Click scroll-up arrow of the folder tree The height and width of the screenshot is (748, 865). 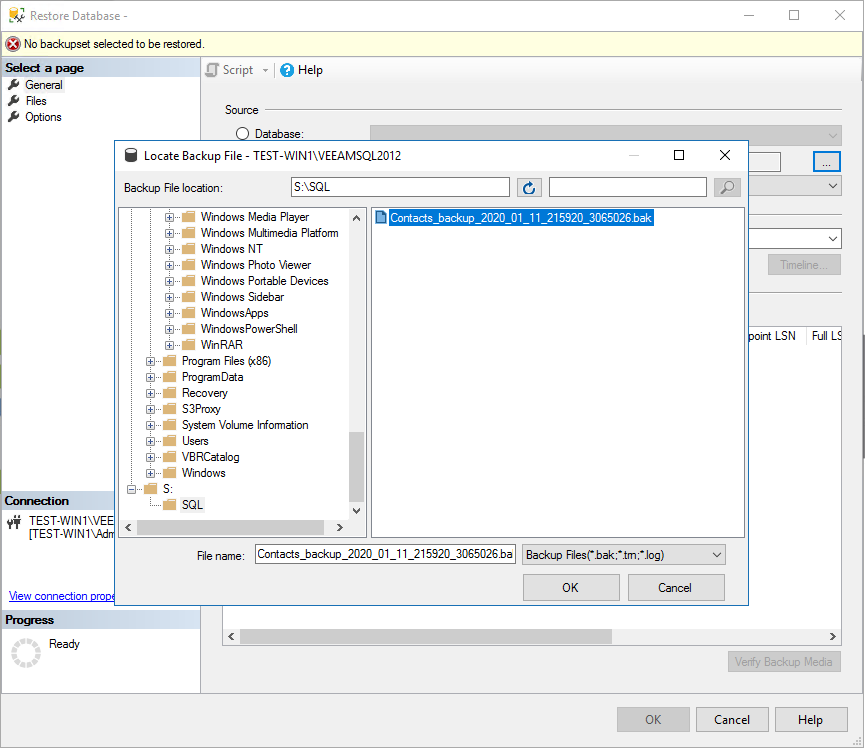356,218
